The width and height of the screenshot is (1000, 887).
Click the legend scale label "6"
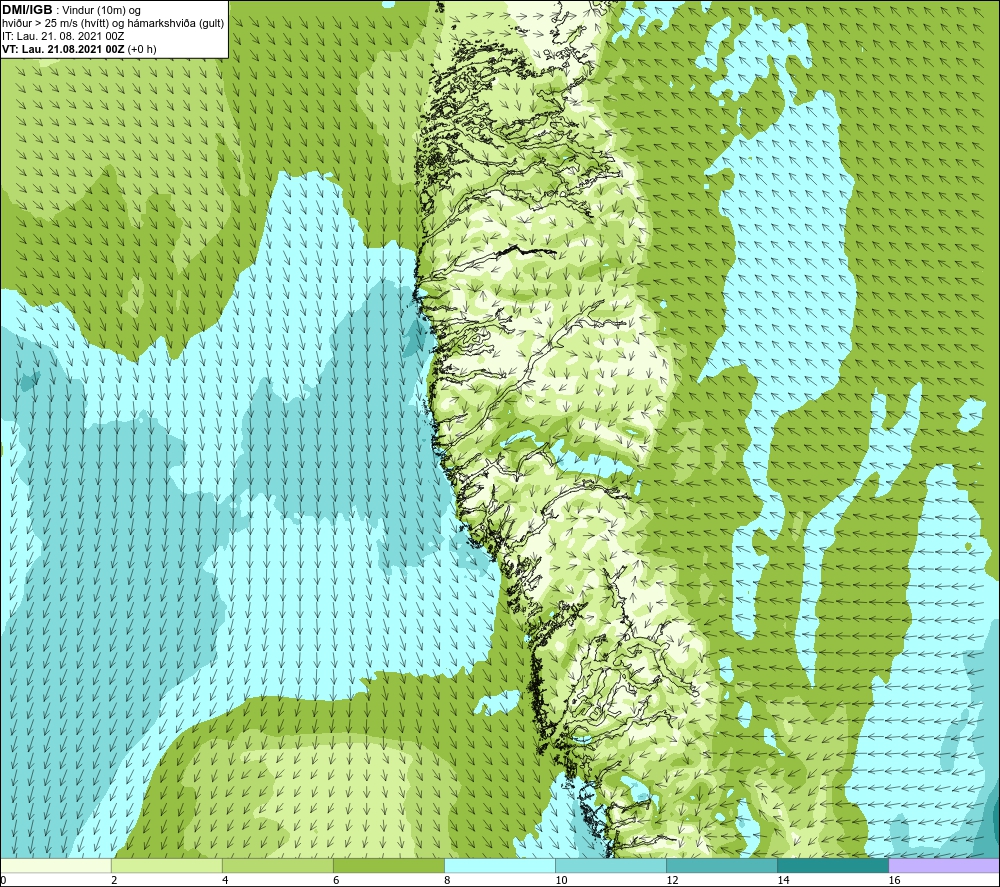click(x=336, y=880)
